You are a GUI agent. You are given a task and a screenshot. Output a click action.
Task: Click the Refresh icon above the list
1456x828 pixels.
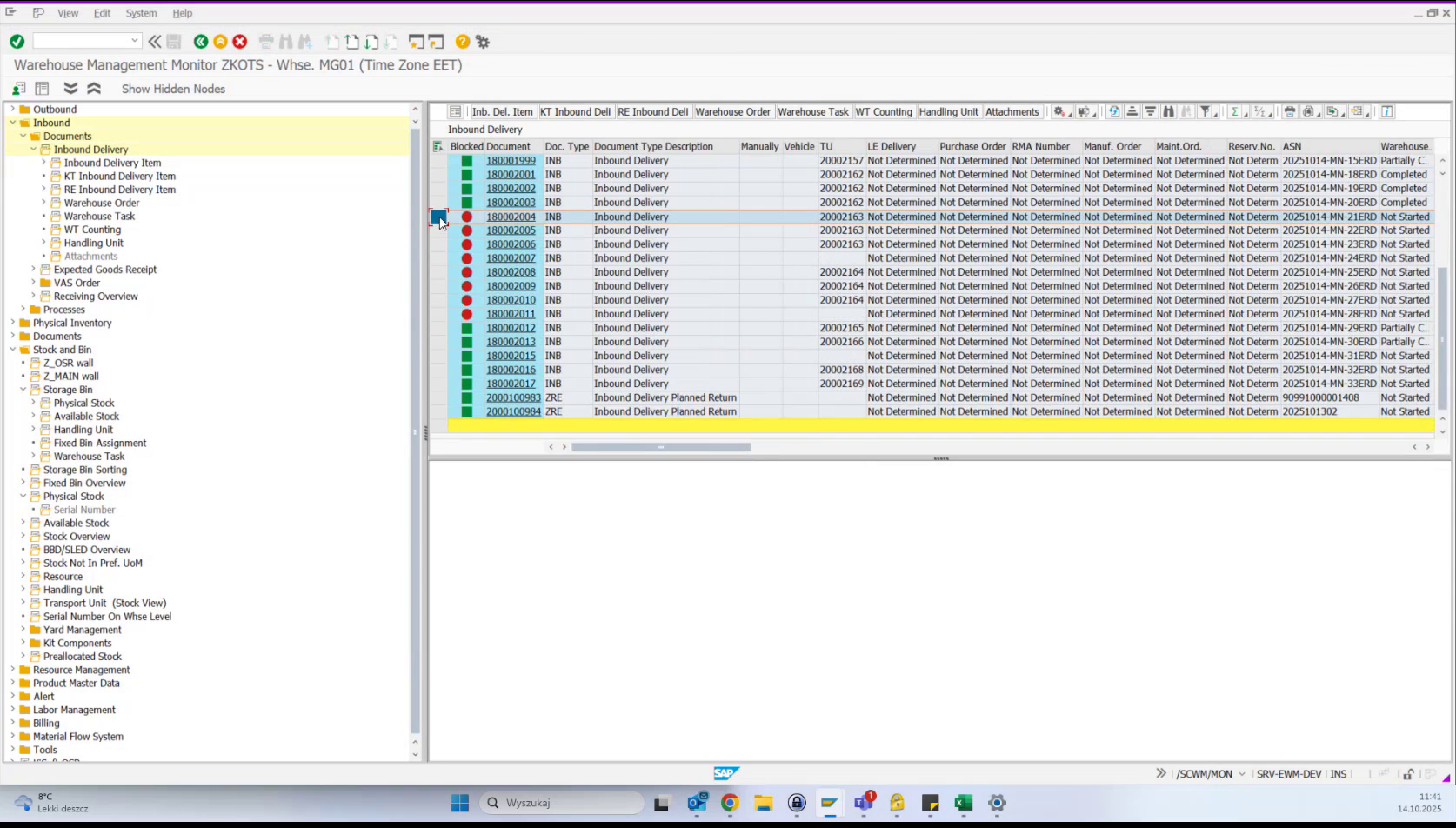point(1114,111)
